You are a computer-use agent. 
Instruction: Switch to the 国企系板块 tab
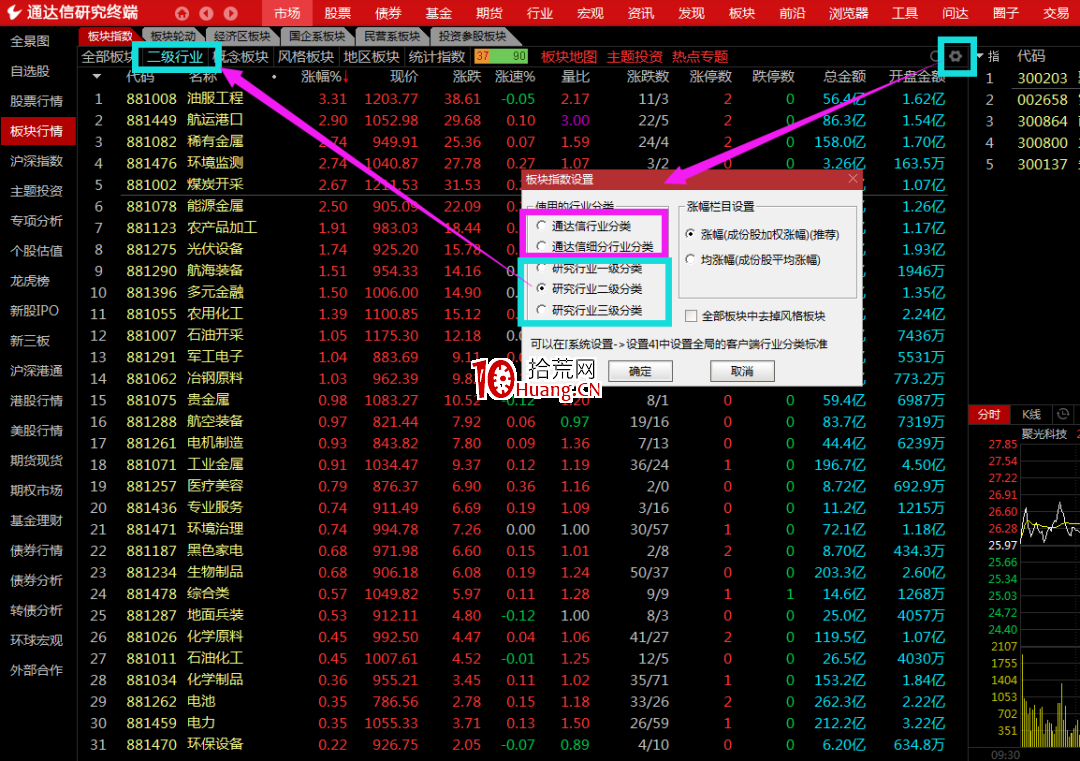point(317,36)
